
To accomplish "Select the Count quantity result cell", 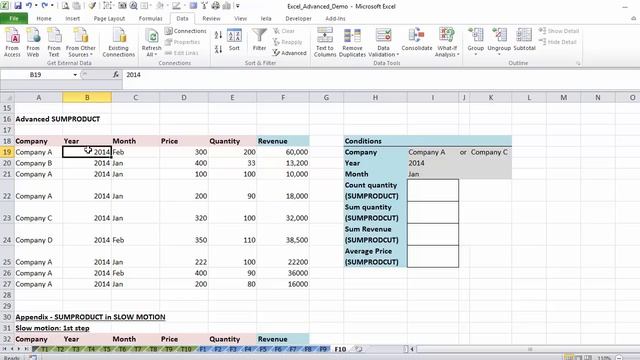I will point(433,190).
